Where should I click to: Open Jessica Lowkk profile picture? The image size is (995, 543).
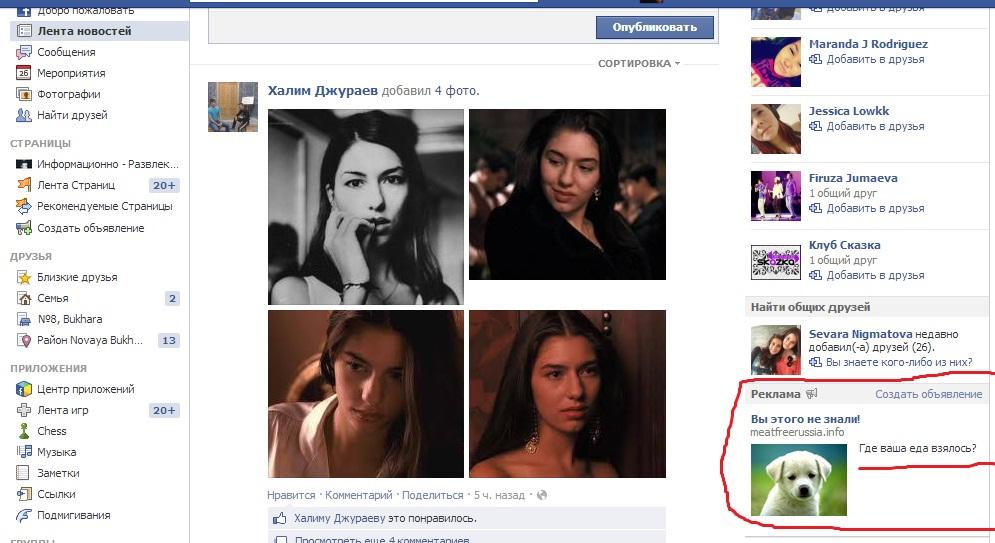(x=775, y=129)
